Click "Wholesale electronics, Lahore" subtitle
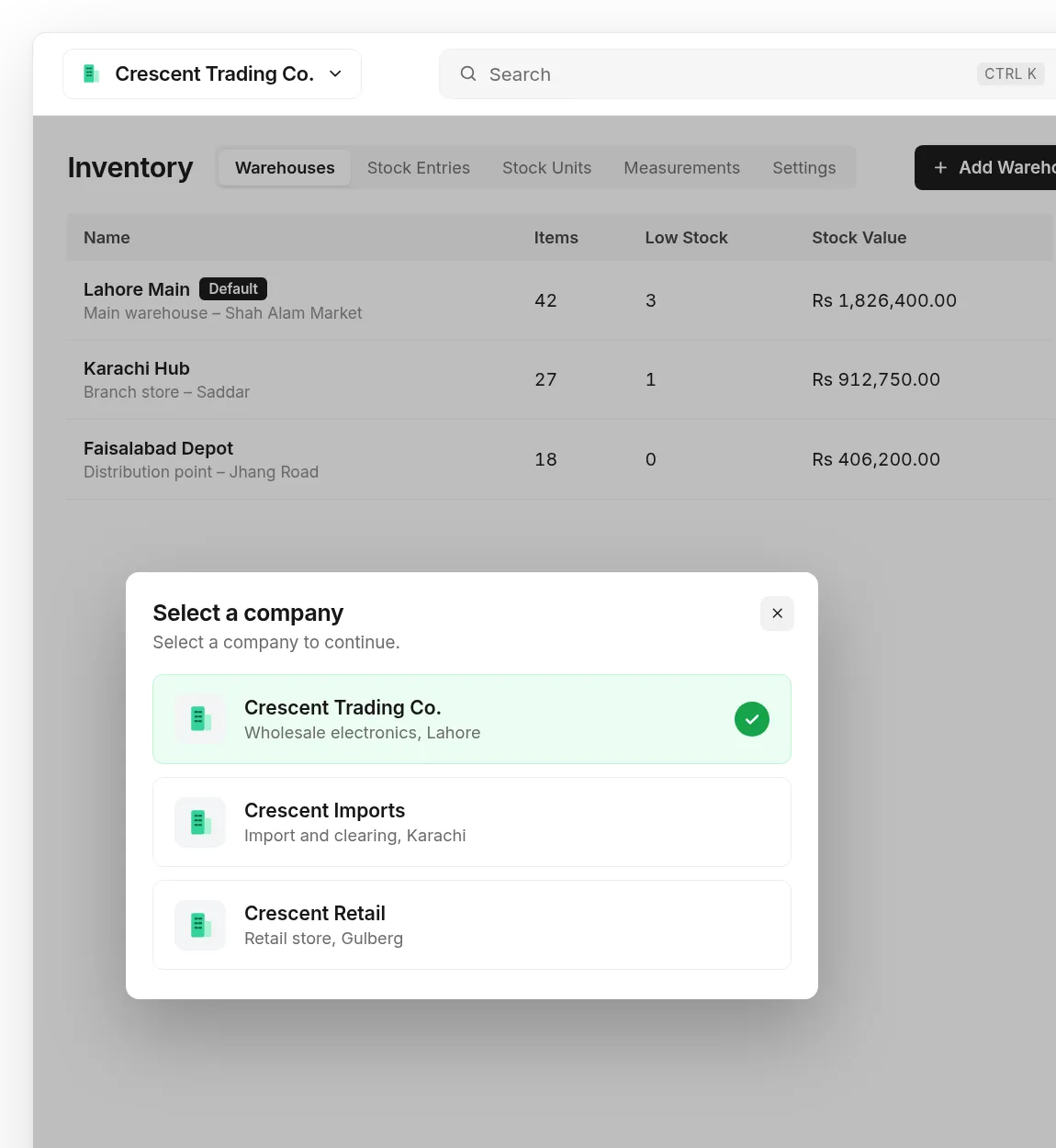1056x1148 pixels. click(x=363, y=733)
